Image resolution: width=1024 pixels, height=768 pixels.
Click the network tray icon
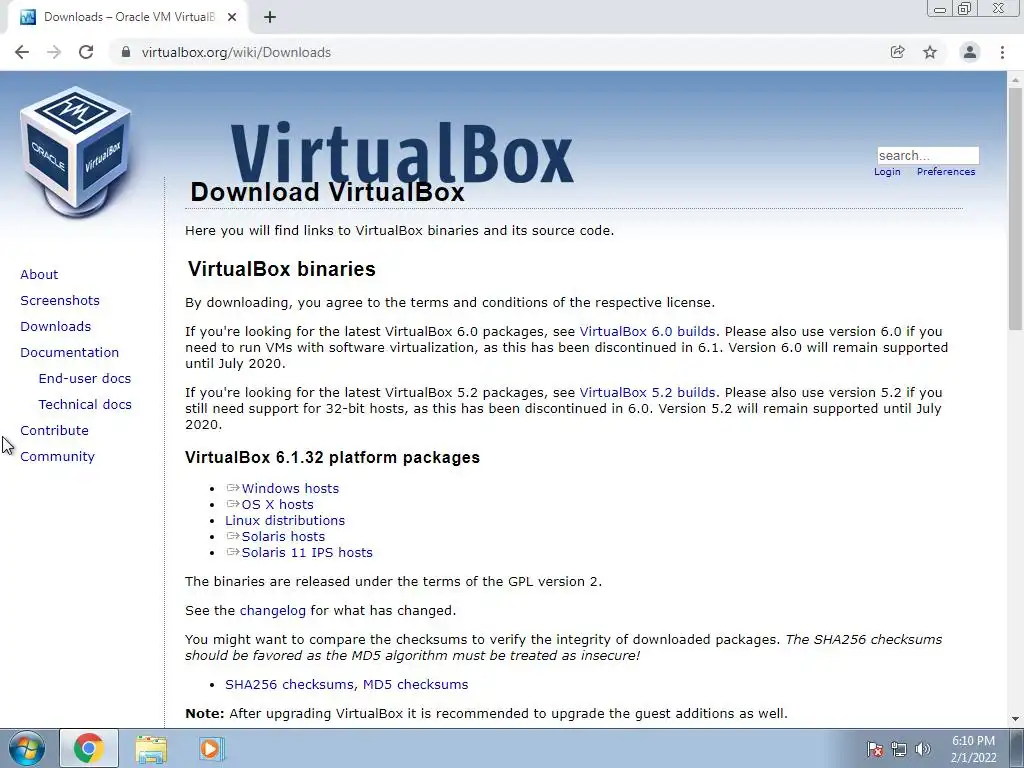(x=899, y=749)
